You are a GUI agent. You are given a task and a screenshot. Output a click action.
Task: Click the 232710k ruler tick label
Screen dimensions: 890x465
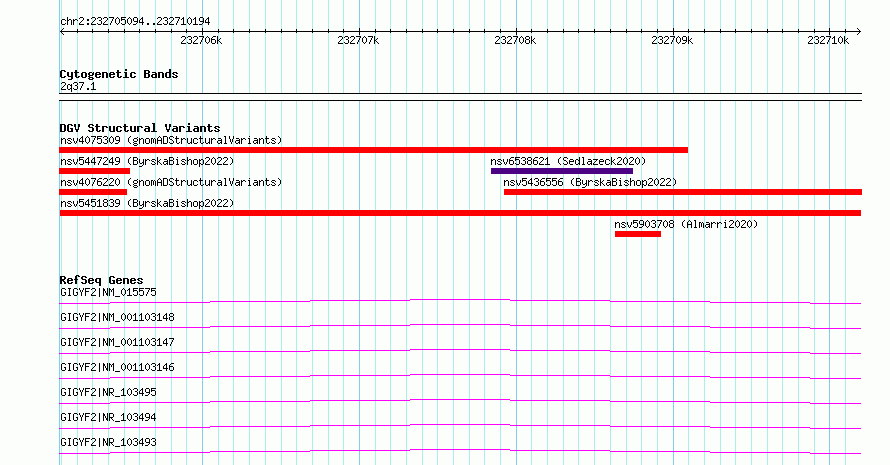click(x=828, y=40)
